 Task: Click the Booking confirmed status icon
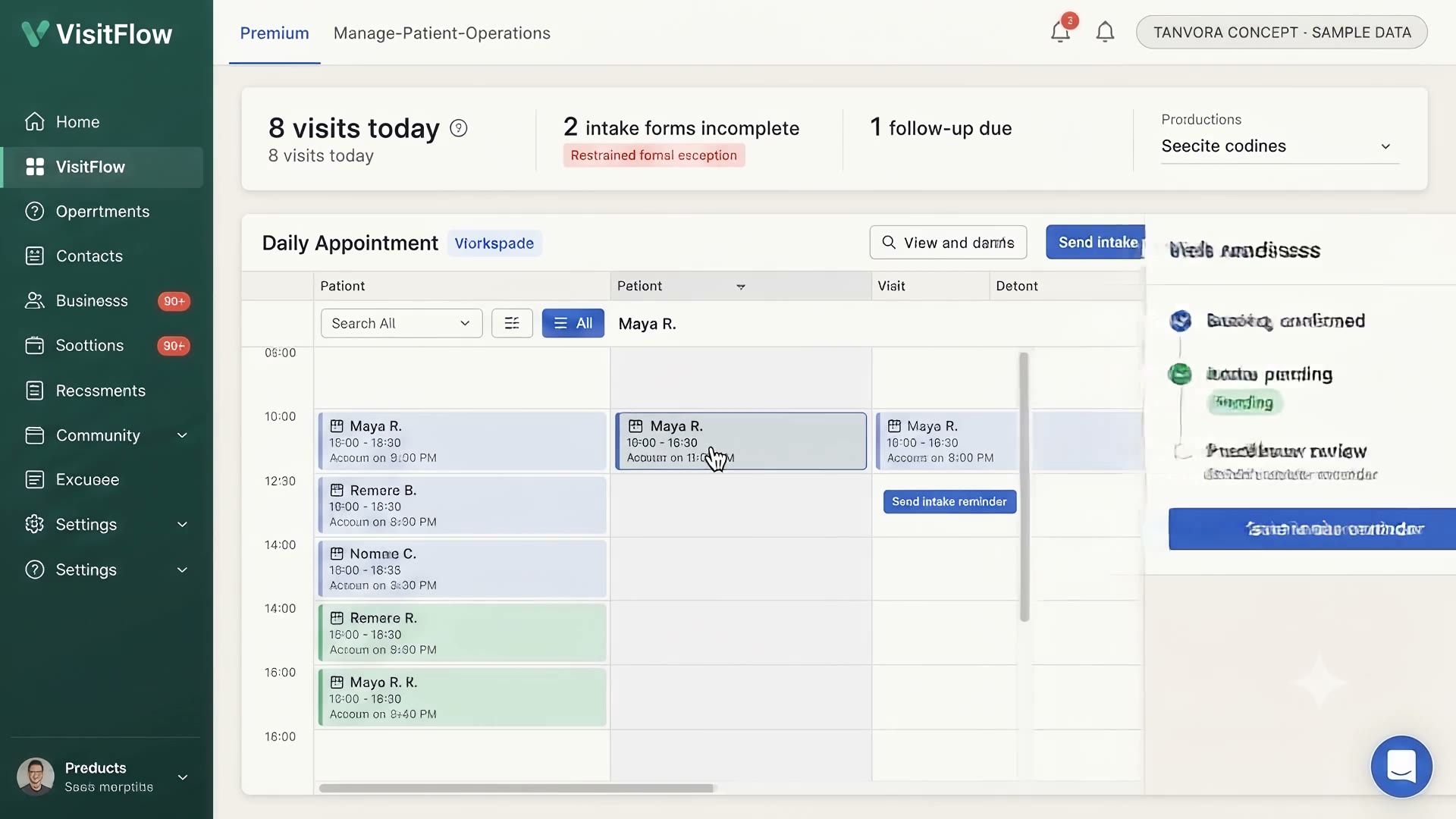1180,321
